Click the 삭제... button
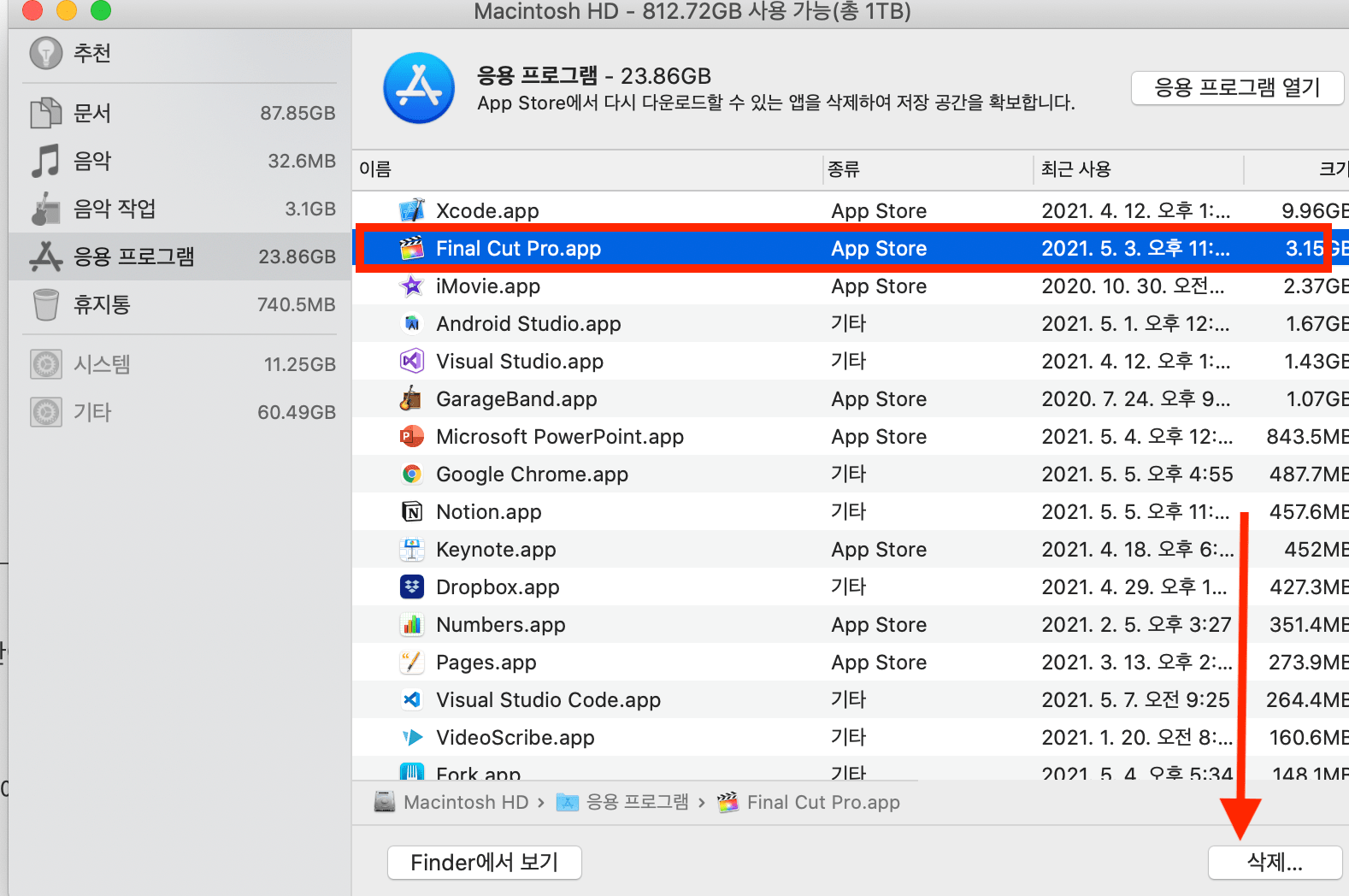The width and height of the screenshot is (1349, 896). 1275,863
